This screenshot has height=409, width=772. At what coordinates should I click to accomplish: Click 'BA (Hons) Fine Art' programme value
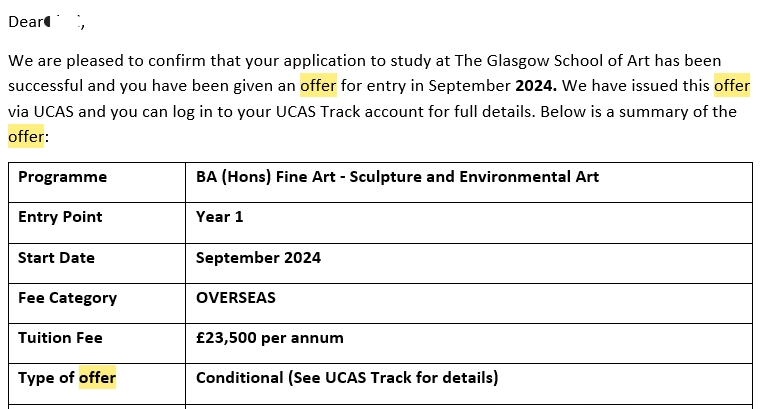(x=266, y=177)
